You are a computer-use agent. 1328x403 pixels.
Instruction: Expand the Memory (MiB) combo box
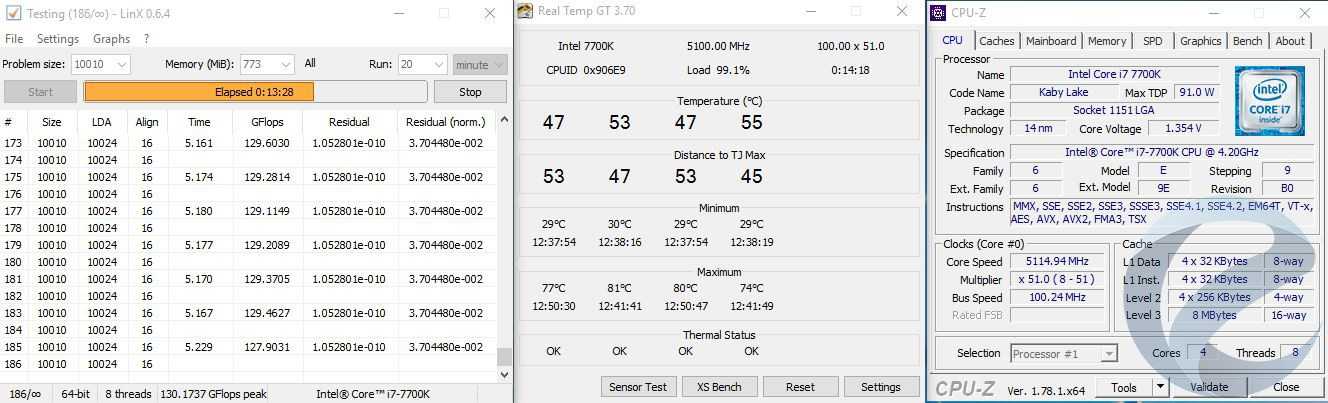(284, 64)
